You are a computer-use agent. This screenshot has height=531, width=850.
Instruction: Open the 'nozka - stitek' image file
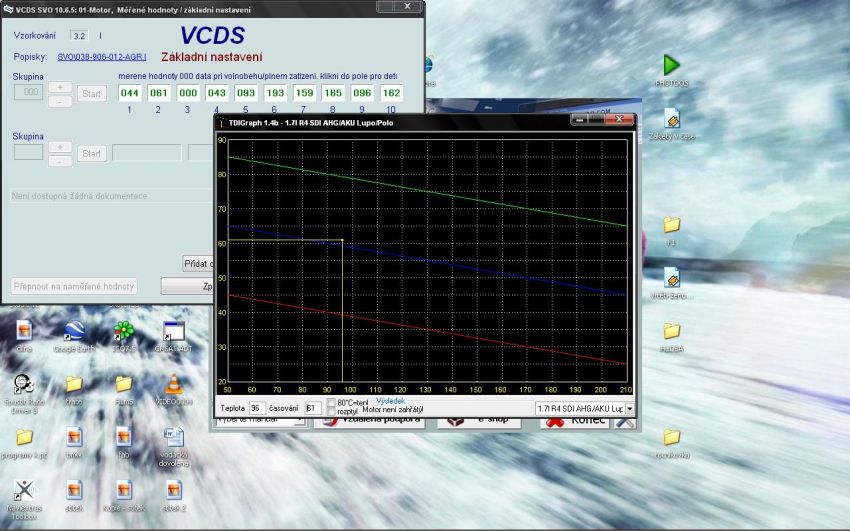[x=124, y=490]
